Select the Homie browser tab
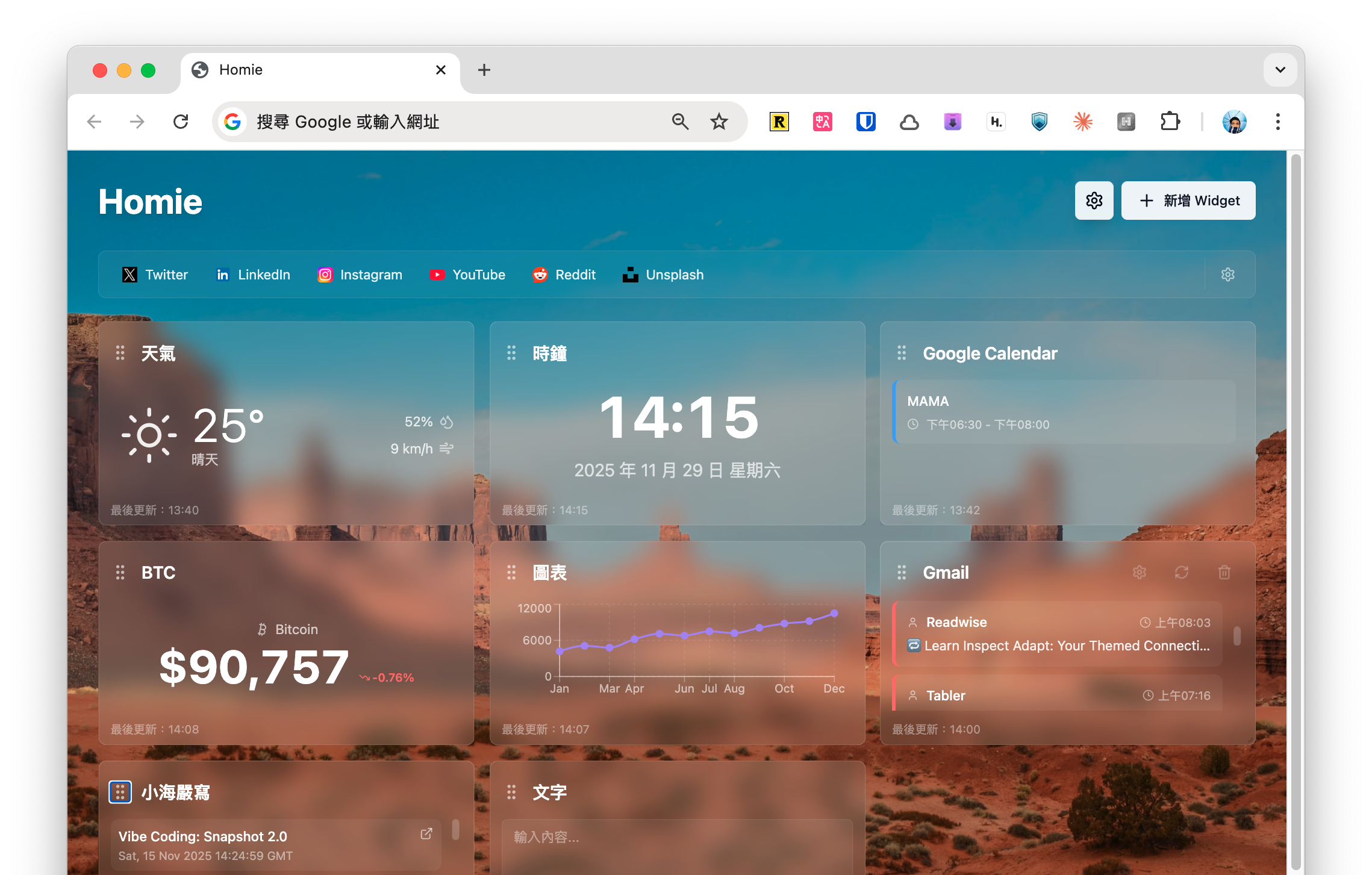Screen dimensions: 1372x875 pos(320,70)
